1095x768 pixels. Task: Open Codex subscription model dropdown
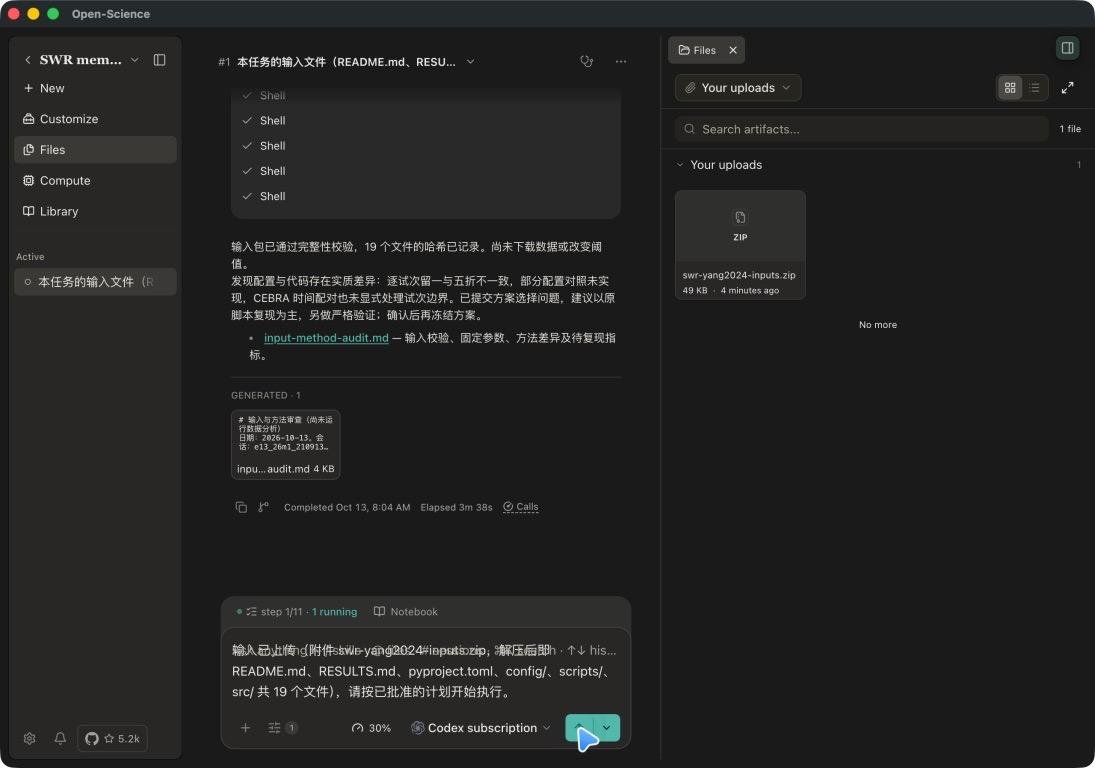481,728
